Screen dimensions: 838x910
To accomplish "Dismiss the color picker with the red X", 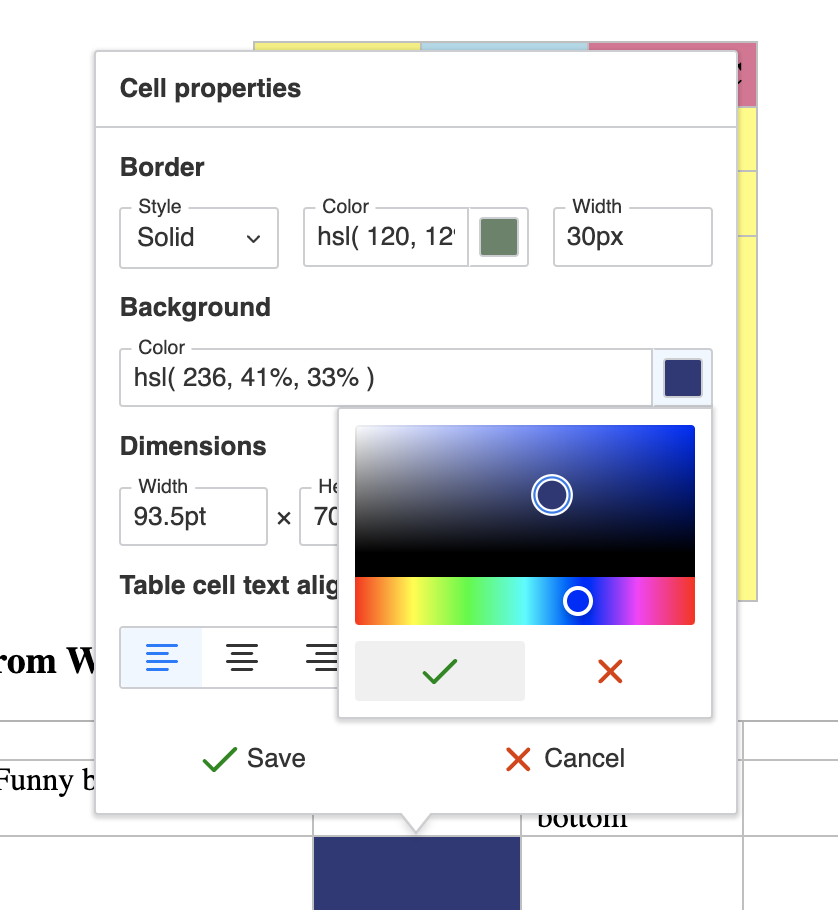I will click(610, 671).
